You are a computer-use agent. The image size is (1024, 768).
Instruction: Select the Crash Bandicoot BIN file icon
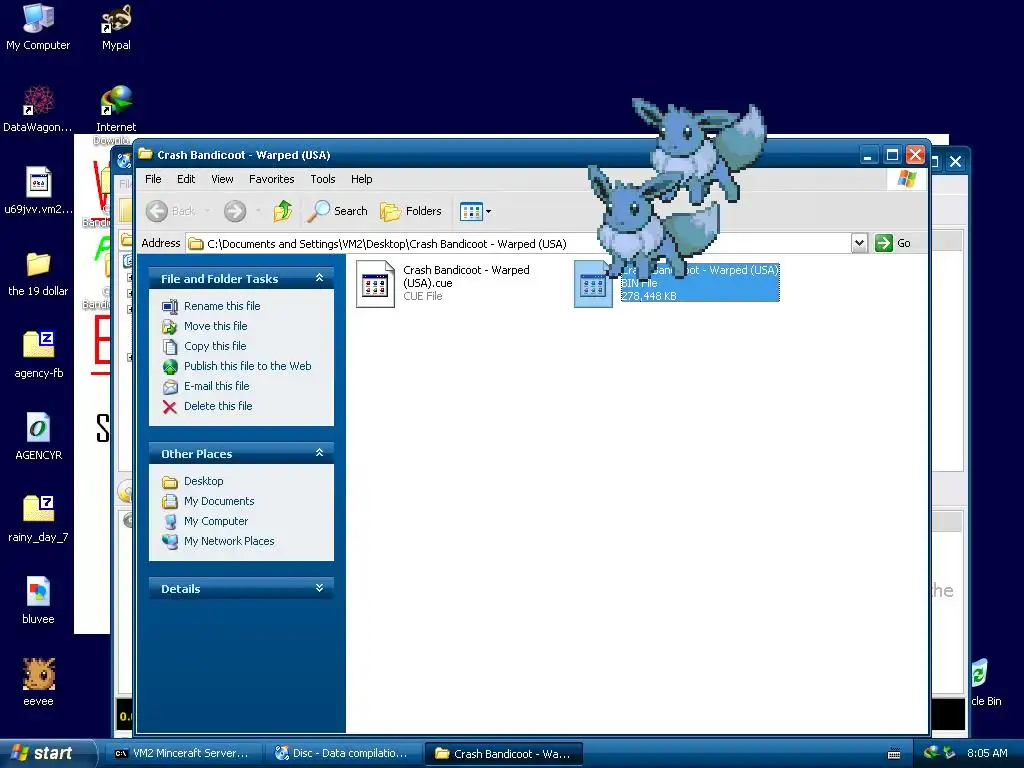593,284
